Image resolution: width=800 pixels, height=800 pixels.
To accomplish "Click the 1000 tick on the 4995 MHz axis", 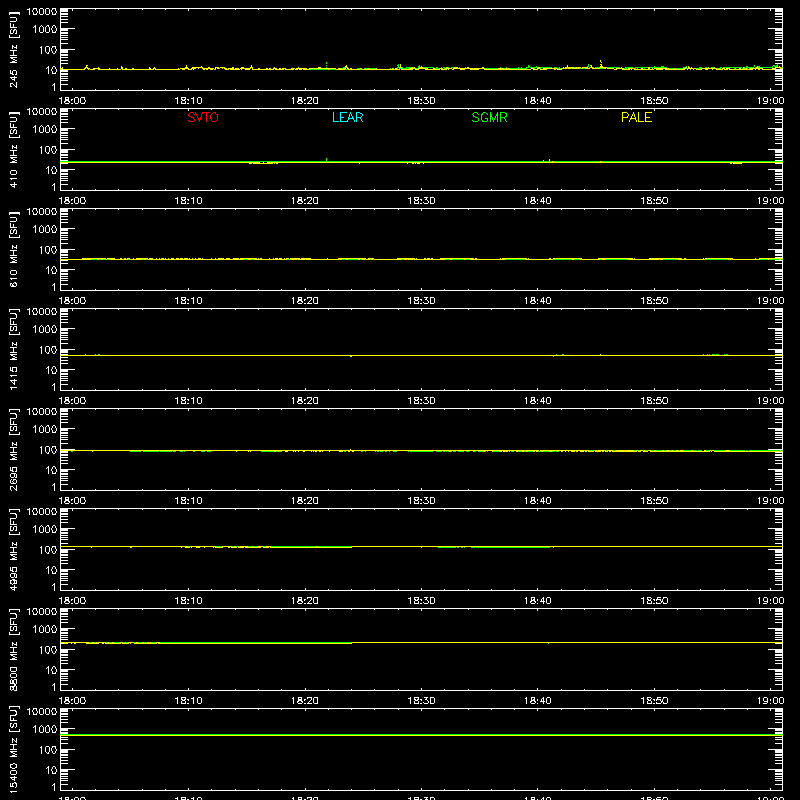I will (45, 529).
